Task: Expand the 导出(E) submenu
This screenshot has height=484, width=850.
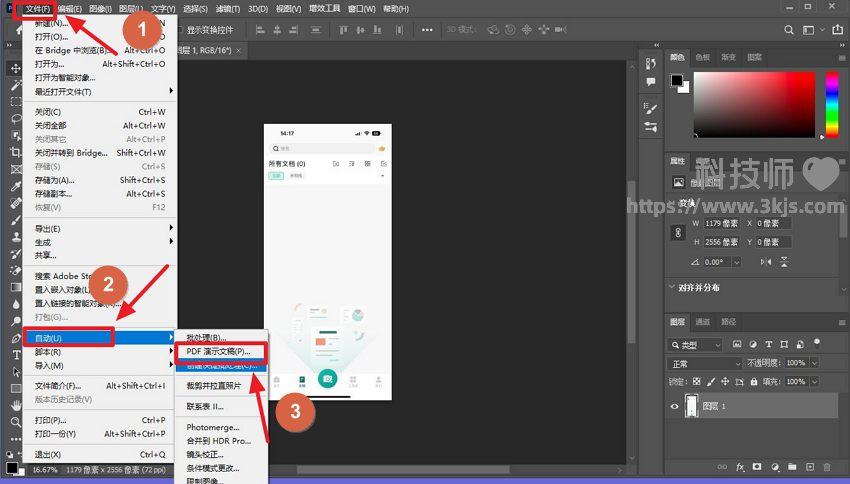Action: 103,229
